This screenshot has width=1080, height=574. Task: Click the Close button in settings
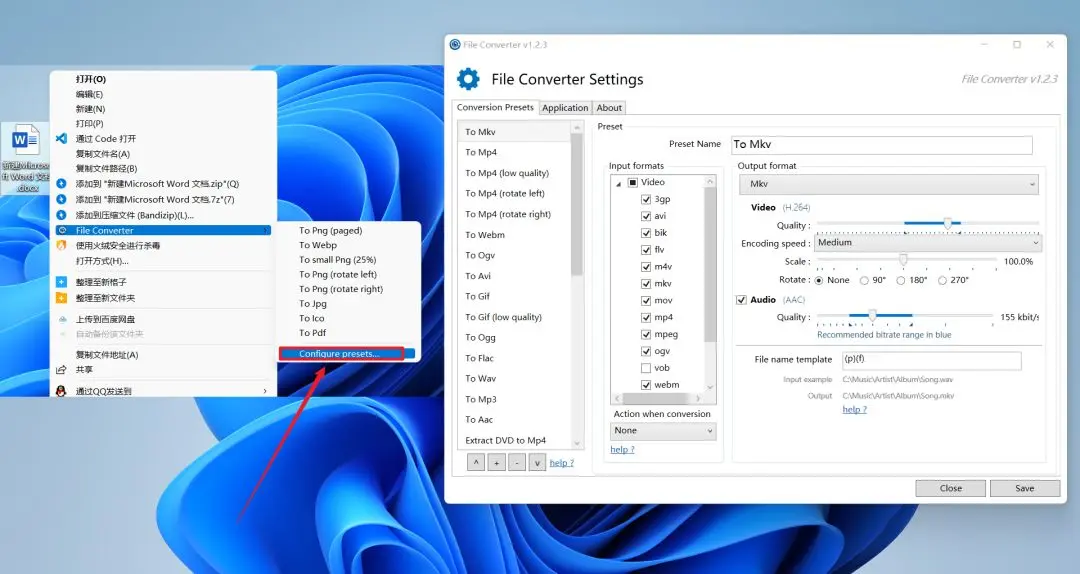(951, 488)
